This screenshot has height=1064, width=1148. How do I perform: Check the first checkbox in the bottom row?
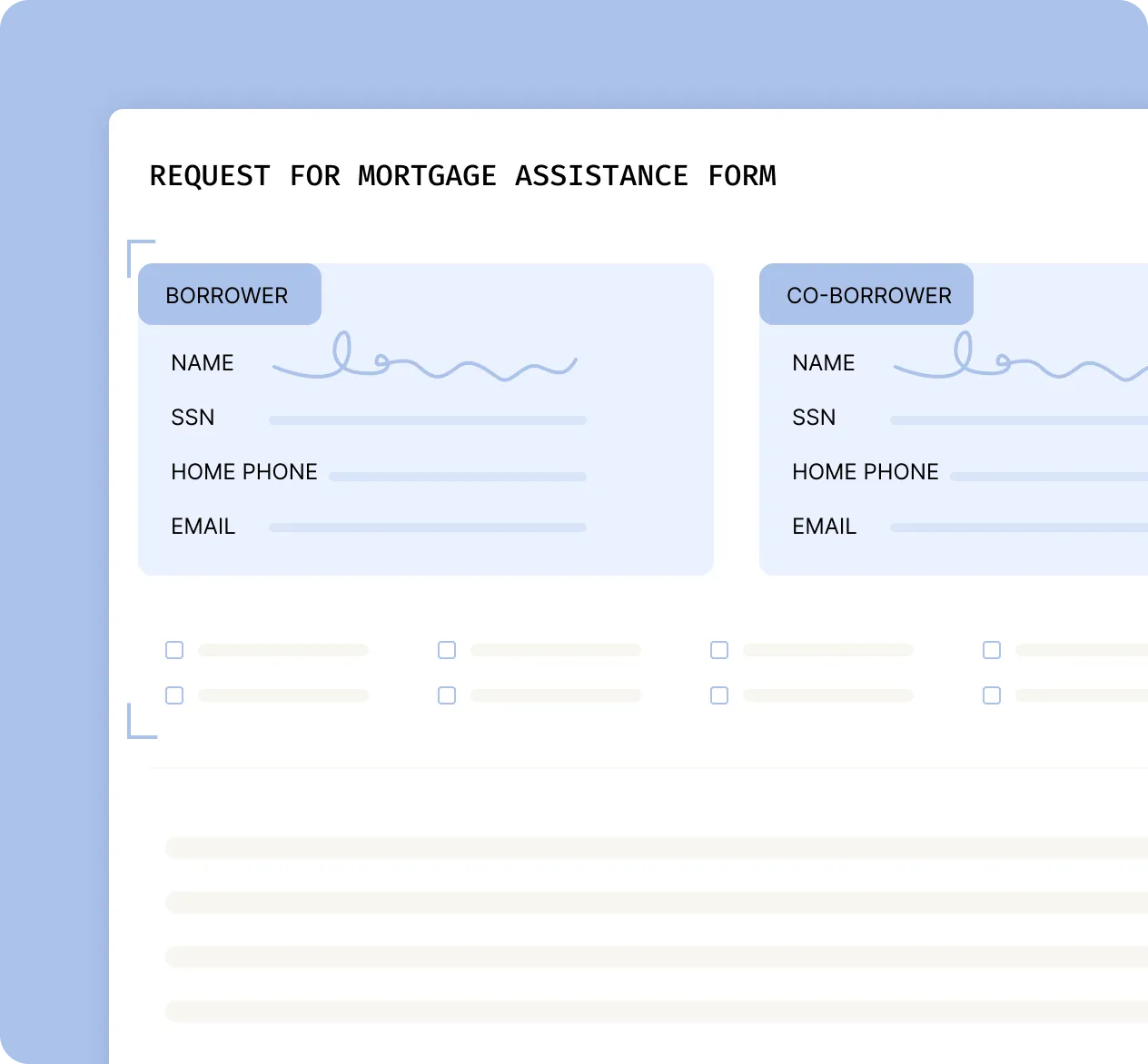click(174, 695)
